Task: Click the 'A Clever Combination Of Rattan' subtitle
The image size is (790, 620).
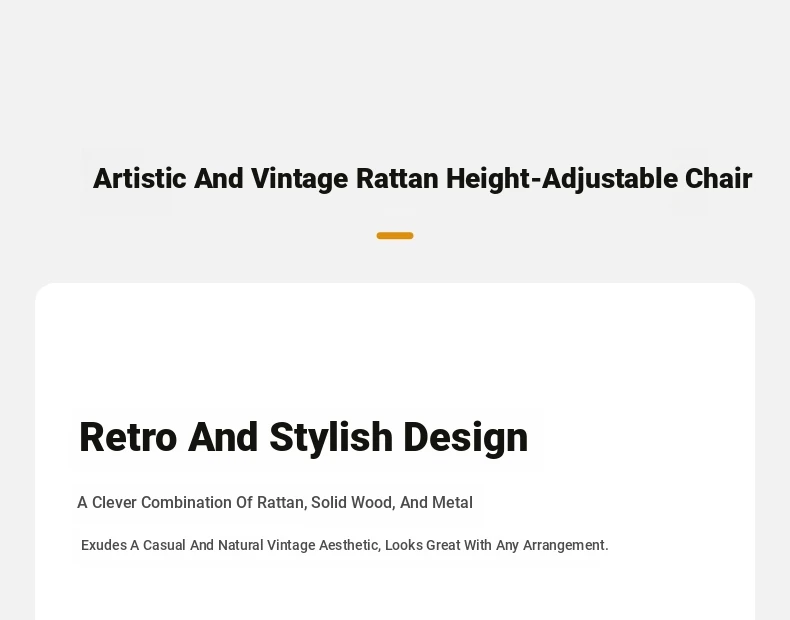Action: 275,503
